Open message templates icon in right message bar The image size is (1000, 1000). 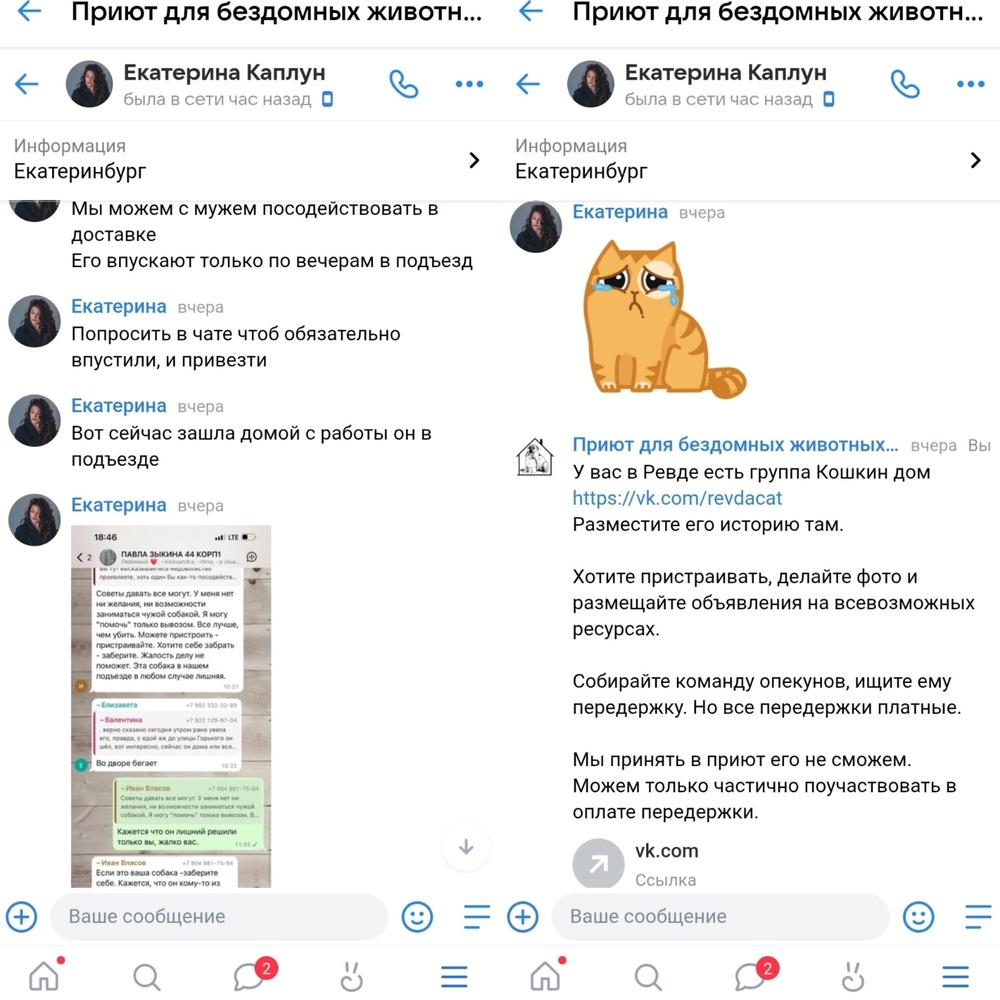tap(978, 917)
